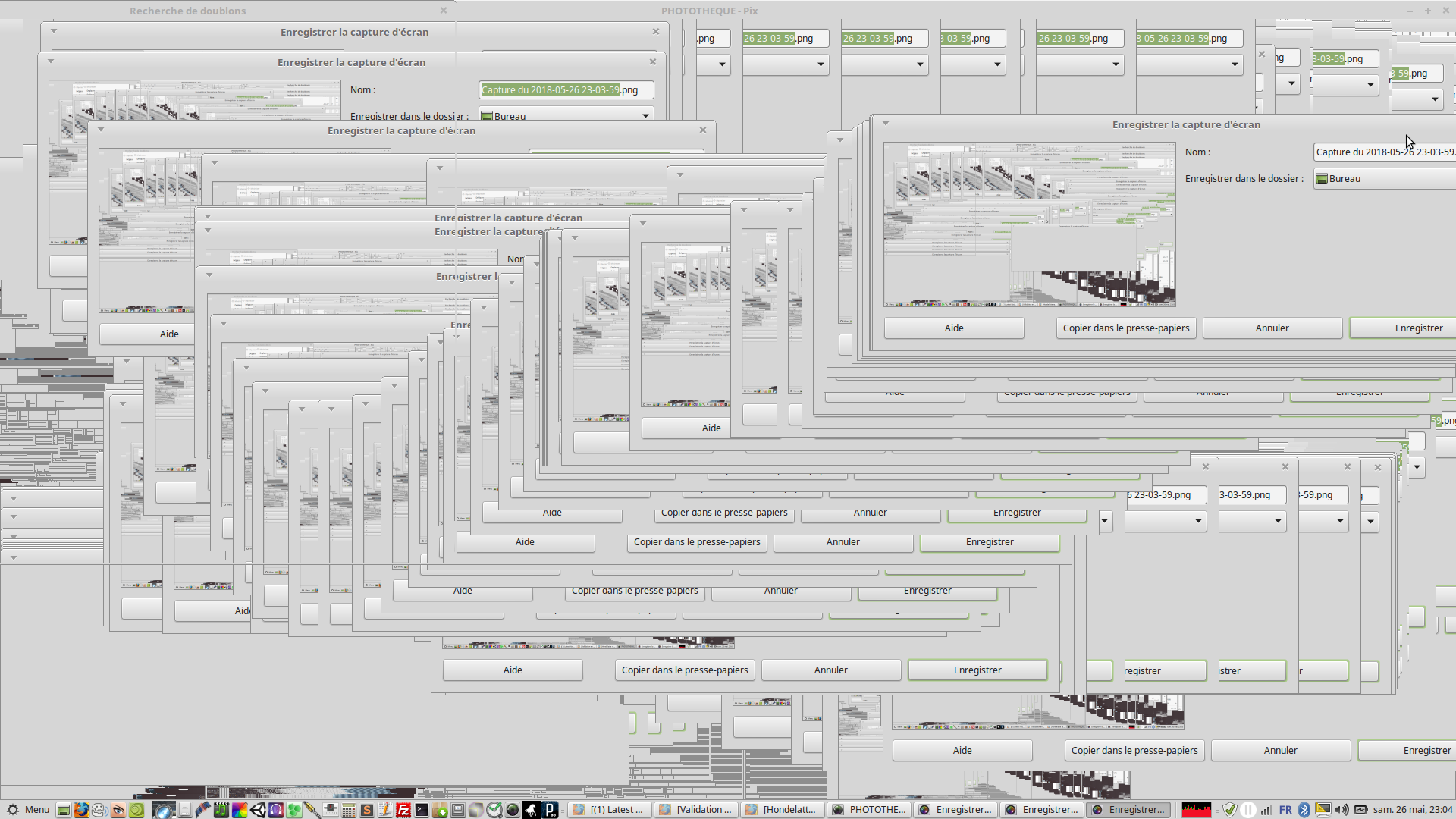Open FileZilla from the panel launchers
Image resolution: width=1456 pixels, height=819 pixels.
coord(403,810)
